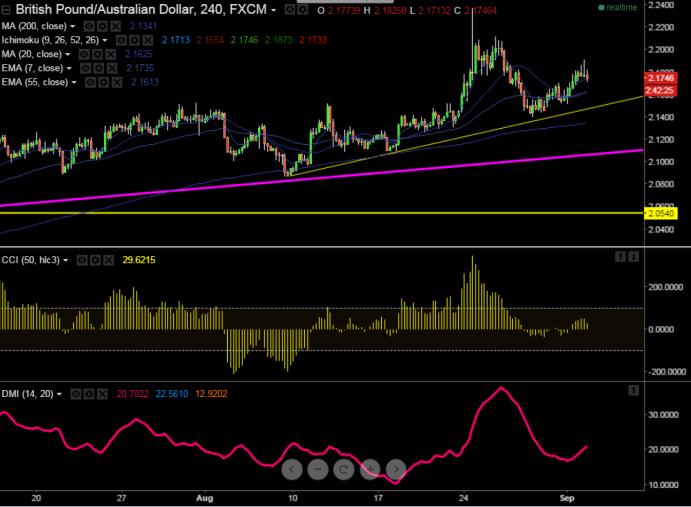691x507 pixels.
Task: Click the EMA (55, close) indicator label
Action: pos(35,82)
